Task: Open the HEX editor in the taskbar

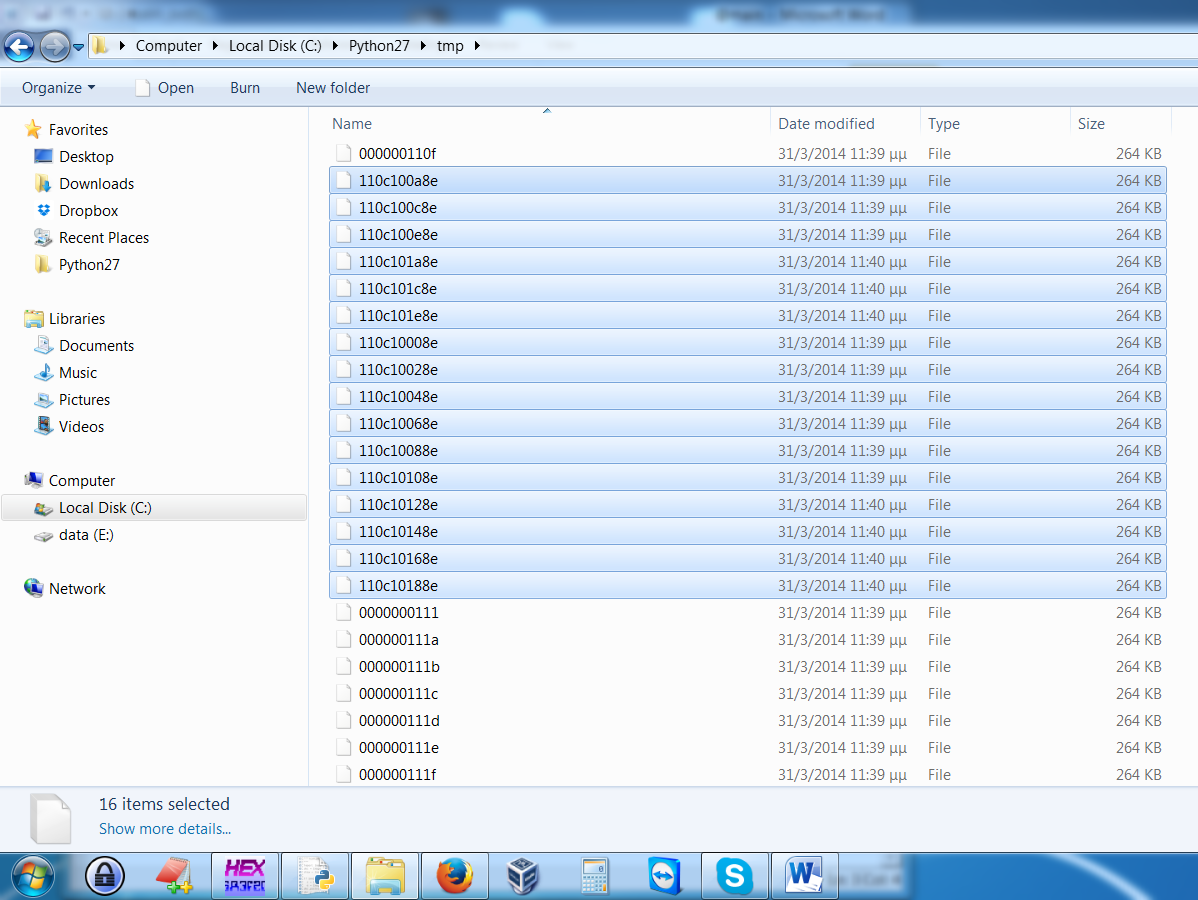Action: (244, 876)
